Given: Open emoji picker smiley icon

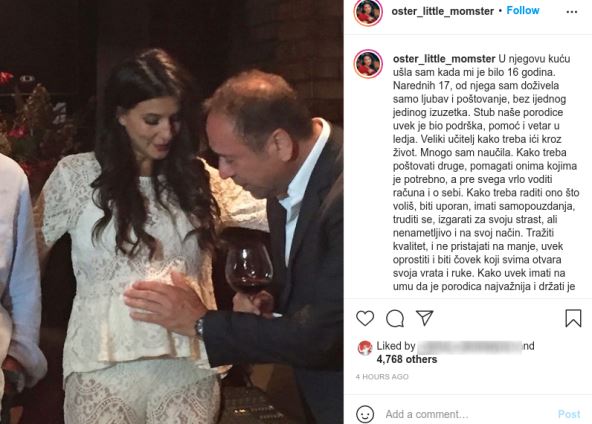Looking at the screenshot, I should click(x=365, y=414).
